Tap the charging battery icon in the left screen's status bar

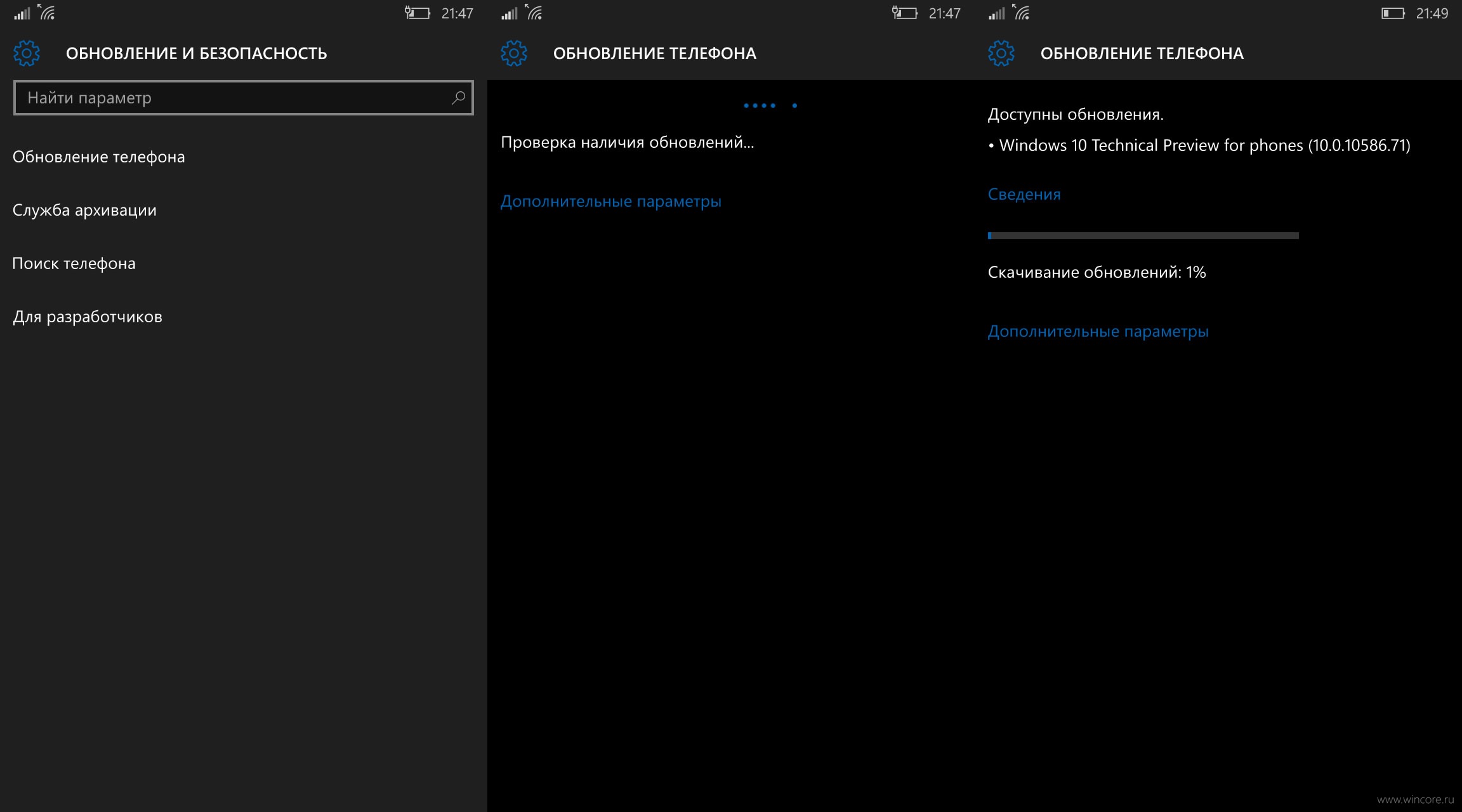(x=417, y=13)
